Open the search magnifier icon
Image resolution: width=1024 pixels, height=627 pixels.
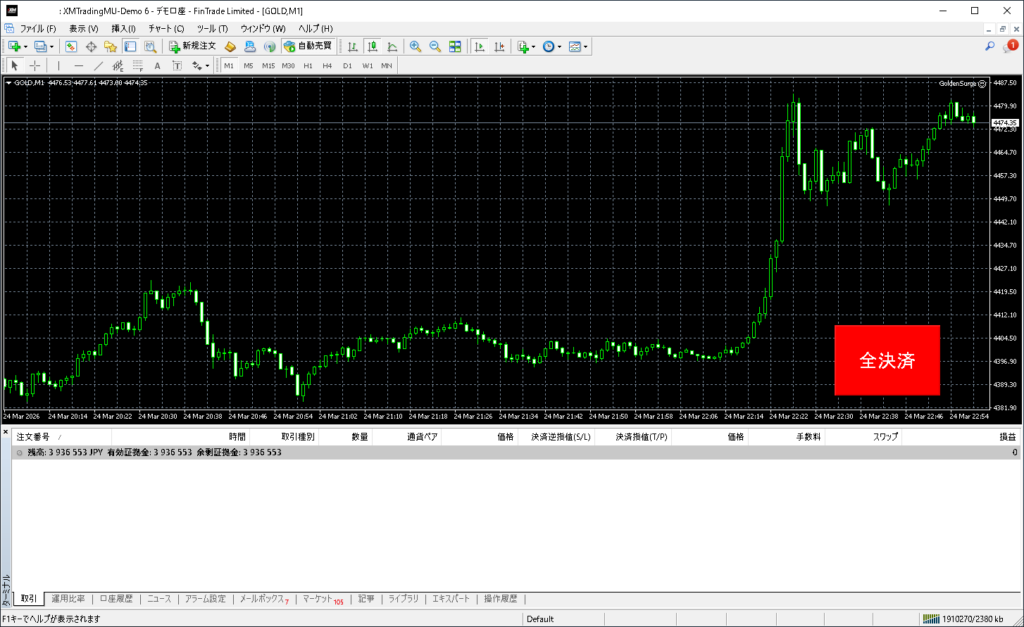coord(989,46)
